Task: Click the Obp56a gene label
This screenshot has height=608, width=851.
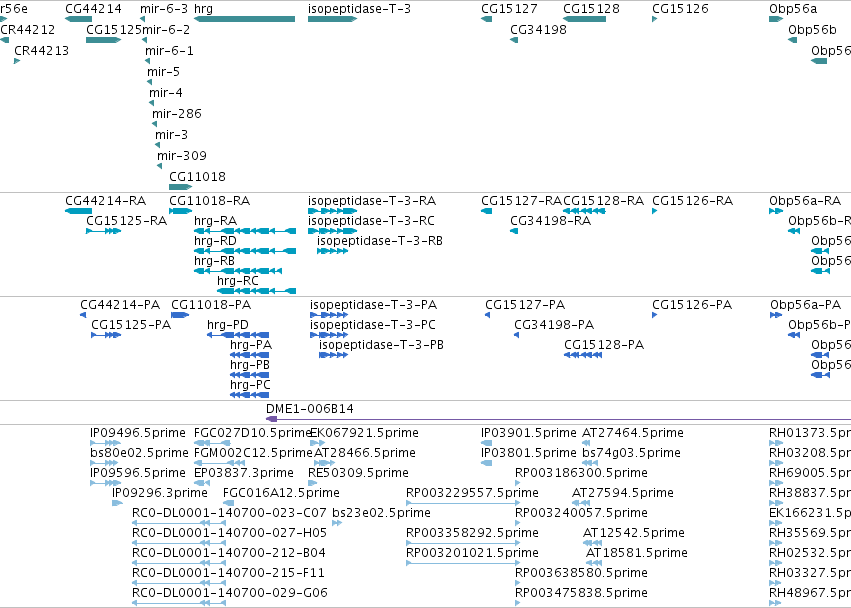Action: tap(793, 9)
